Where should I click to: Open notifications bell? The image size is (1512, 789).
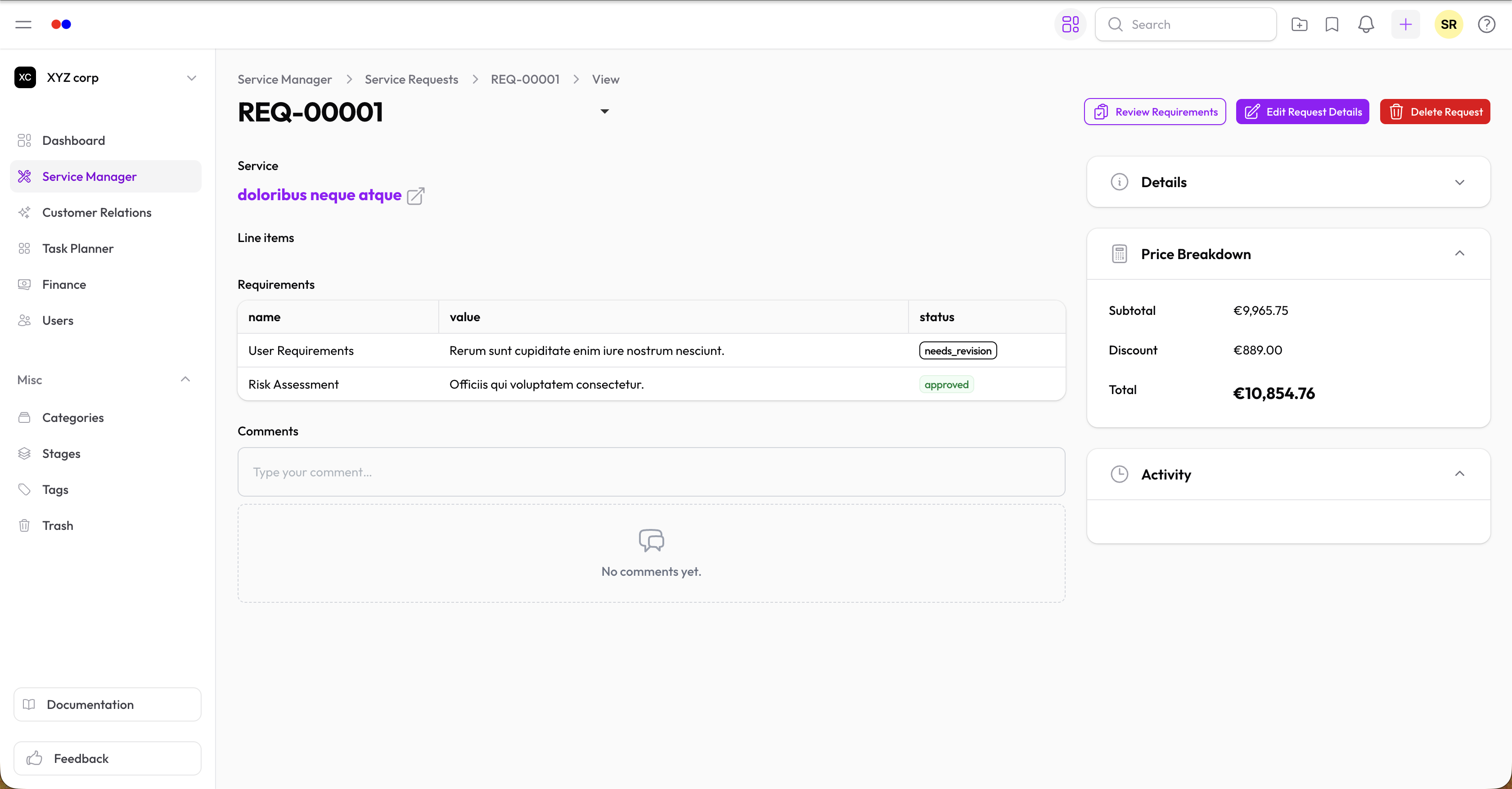pos(1366,25)
